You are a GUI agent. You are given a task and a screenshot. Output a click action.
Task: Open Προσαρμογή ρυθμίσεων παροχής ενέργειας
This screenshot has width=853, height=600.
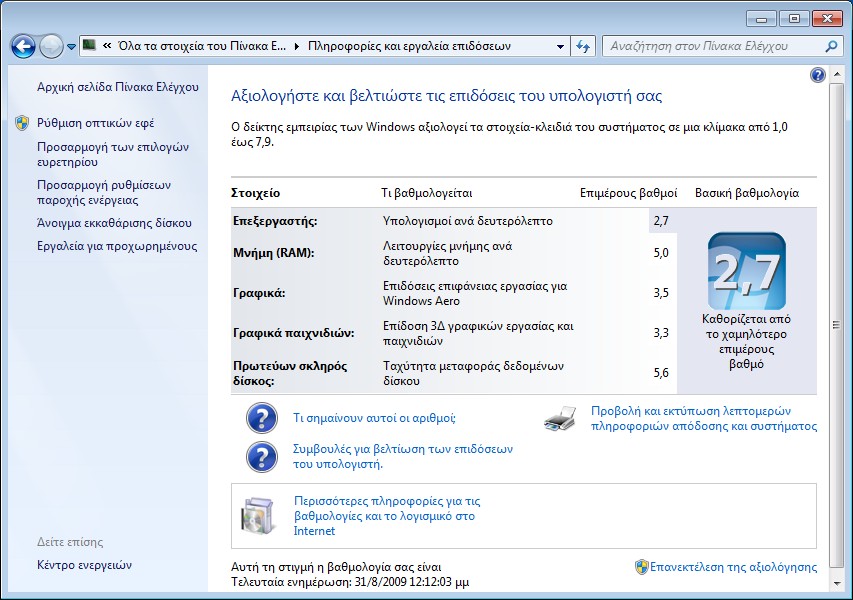tap(104, 193)
